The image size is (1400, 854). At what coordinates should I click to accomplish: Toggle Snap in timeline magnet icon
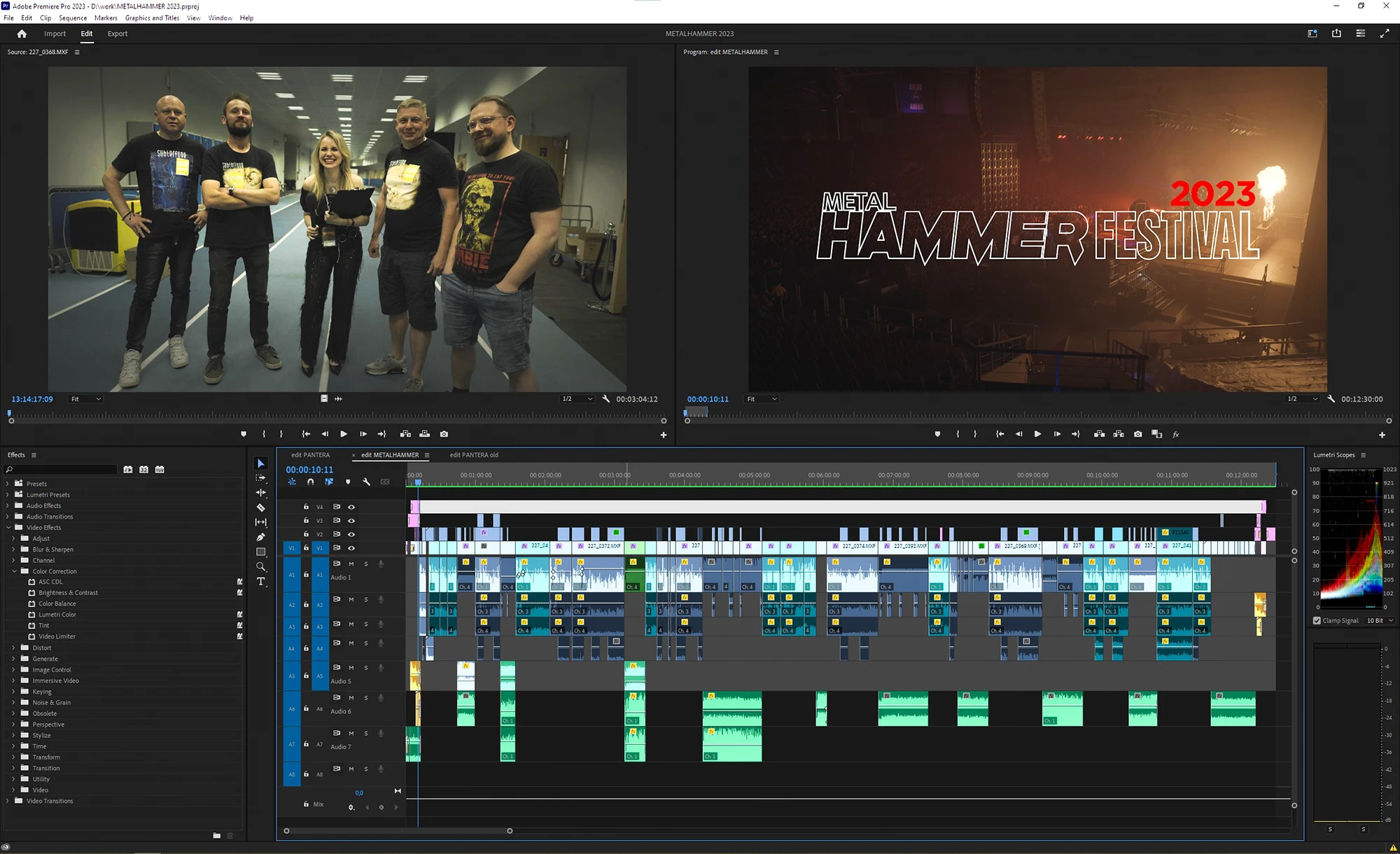pyautogui.click(x=310, y=482)
